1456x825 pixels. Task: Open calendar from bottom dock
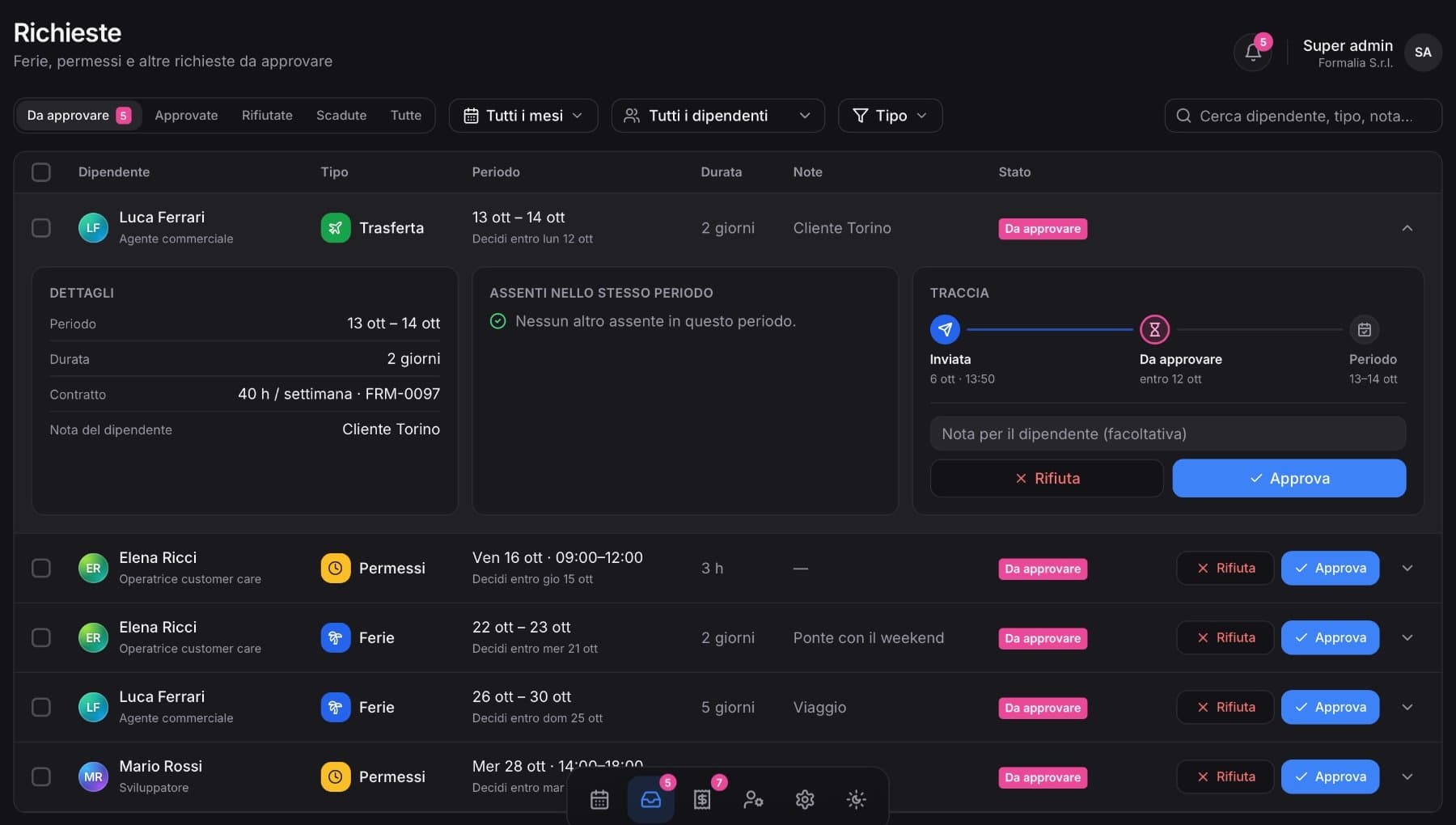[599, 799]
